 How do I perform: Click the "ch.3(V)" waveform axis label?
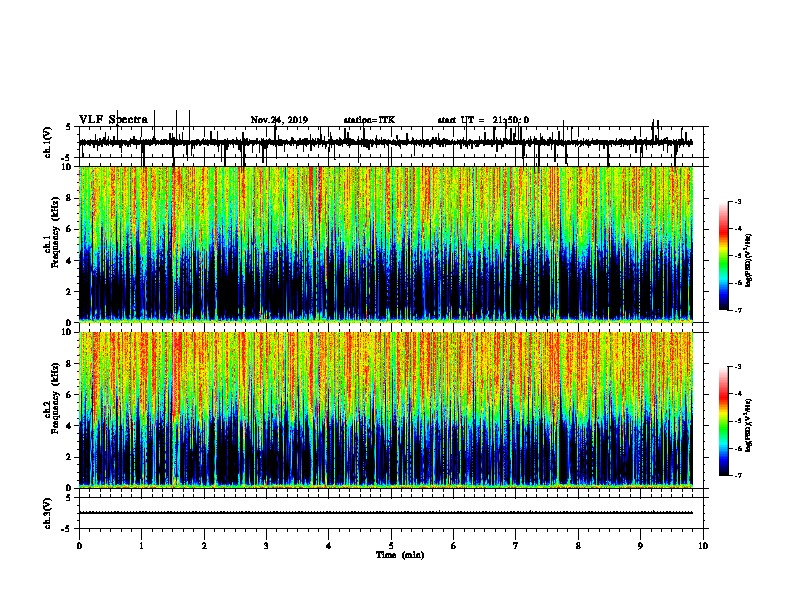point(47,513)
